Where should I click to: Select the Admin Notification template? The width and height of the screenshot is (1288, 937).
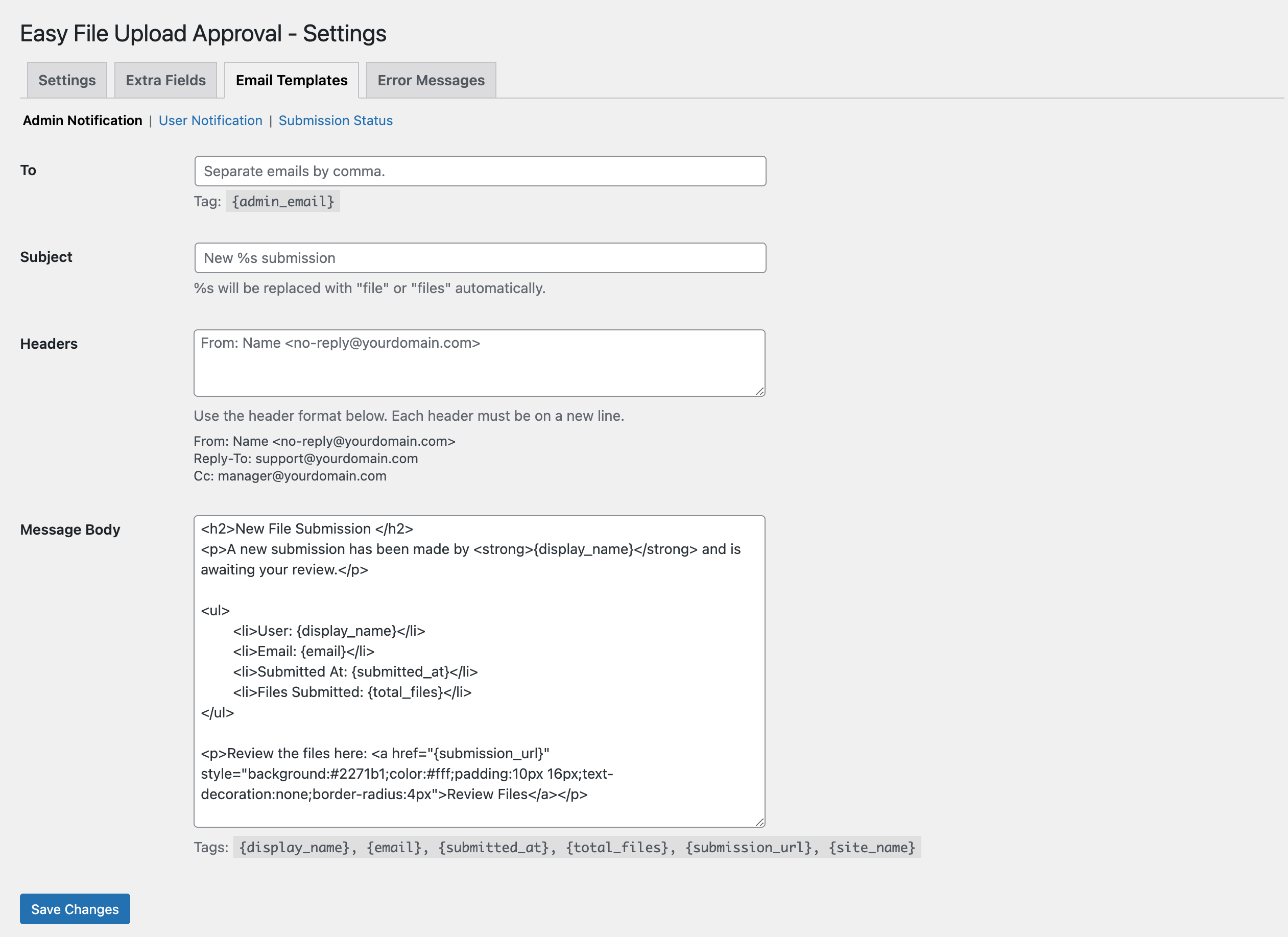pos(82,121)
